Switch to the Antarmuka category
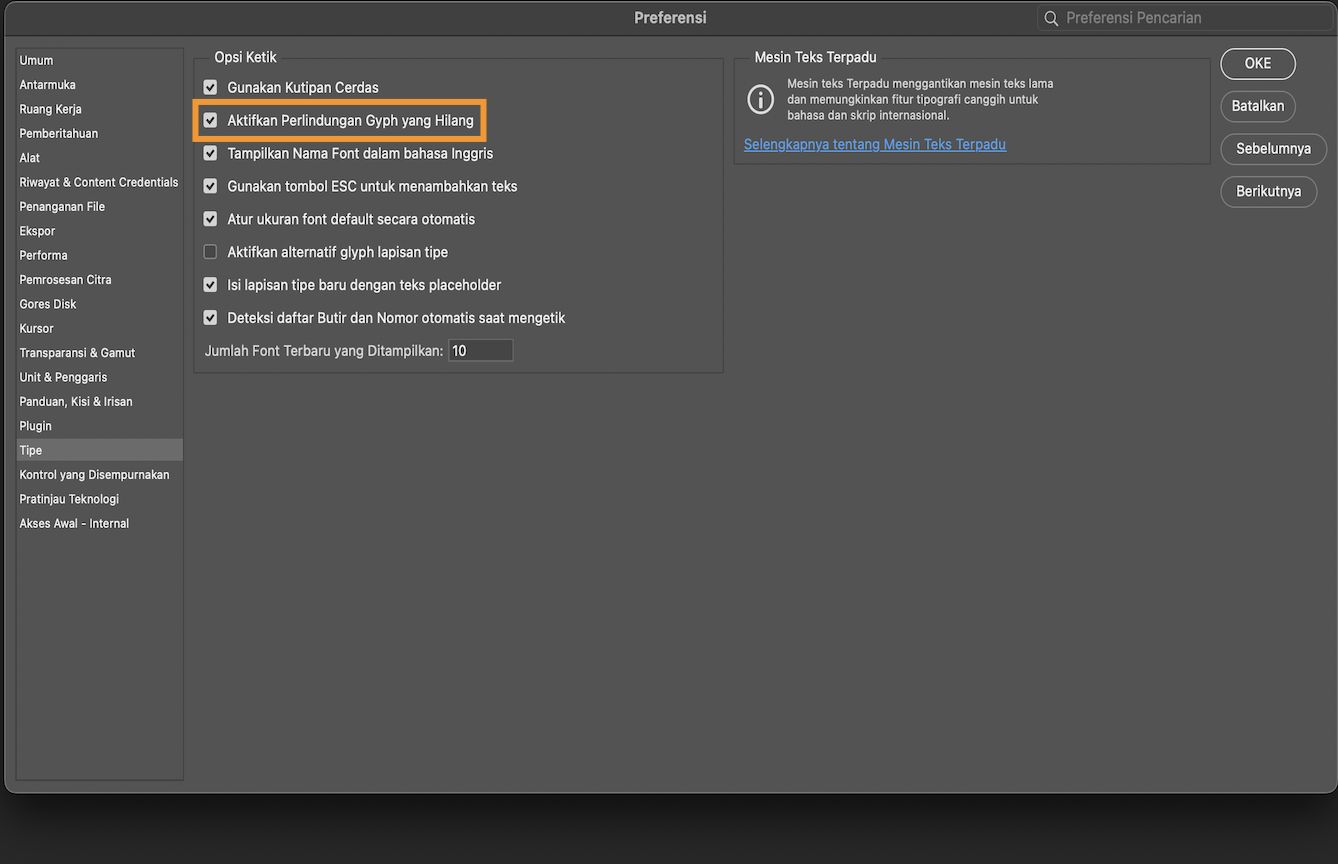This screenshot has width=1338, height=864. click(x=48, y=85)
